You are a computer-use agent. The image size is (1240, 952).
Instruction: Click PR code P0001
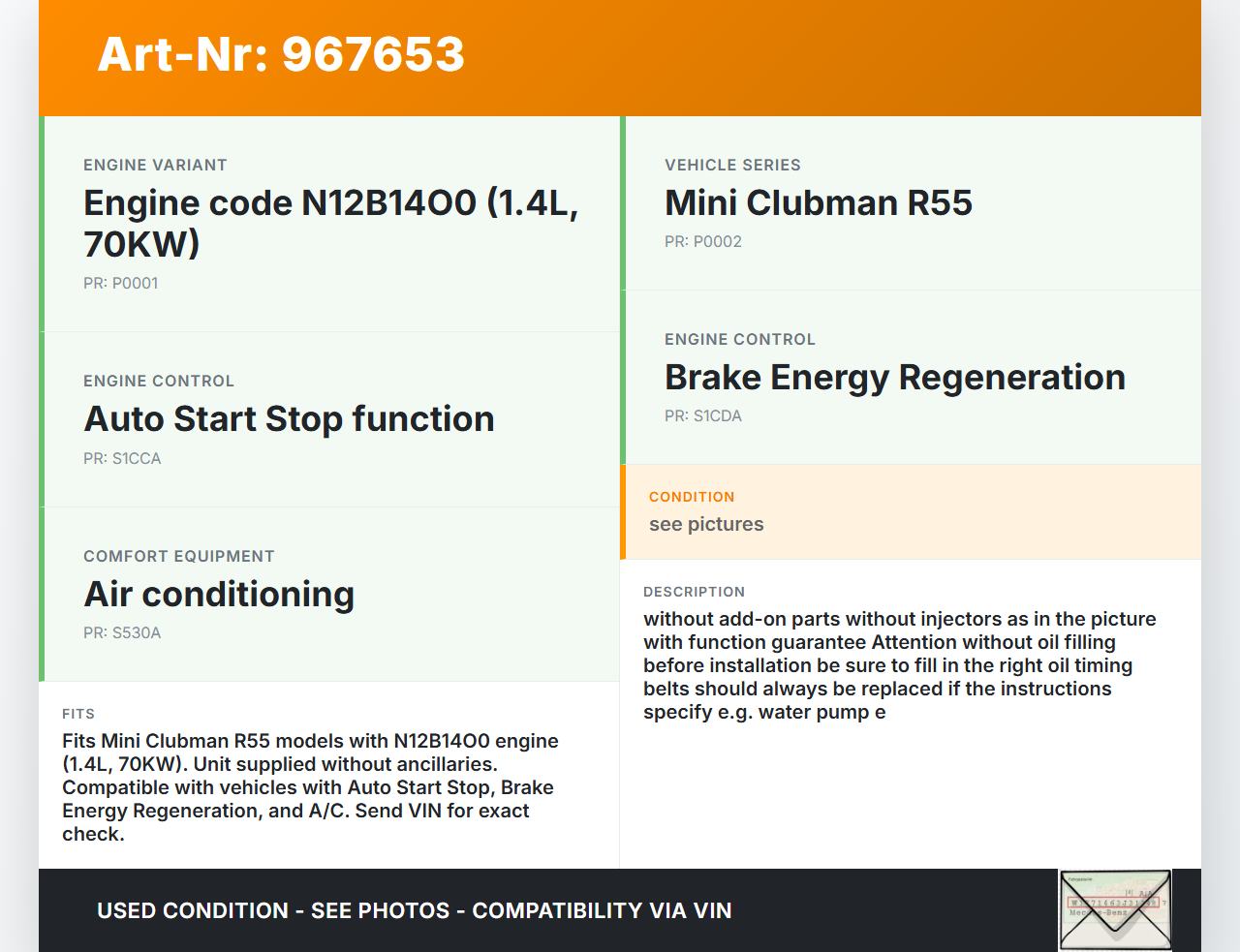(x=120, y=283)
